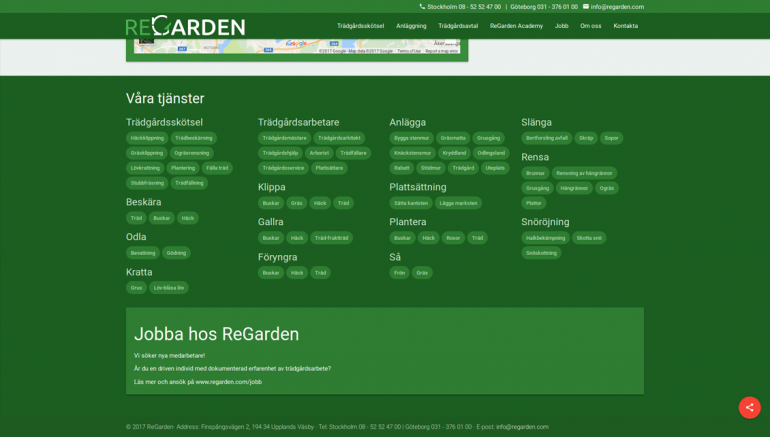The image size is (770, 437).
Task: Click the Bortforsling avfall tag
Action: pyautogui.click(x=547, y=138)
